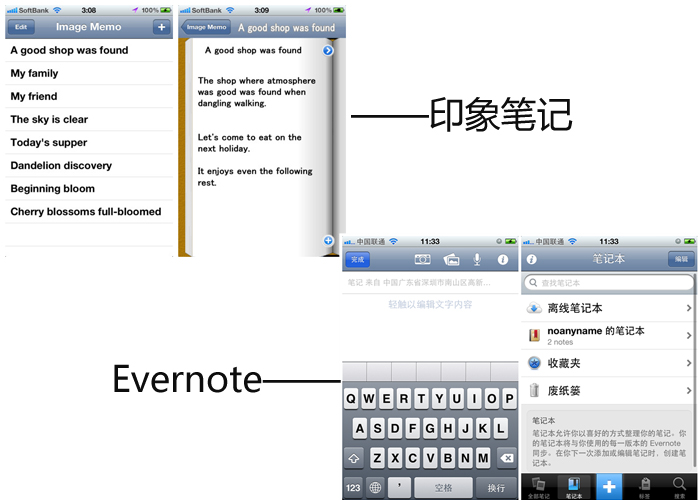
Task: Open the 'My friend' memo
Action: coord(89,96)
